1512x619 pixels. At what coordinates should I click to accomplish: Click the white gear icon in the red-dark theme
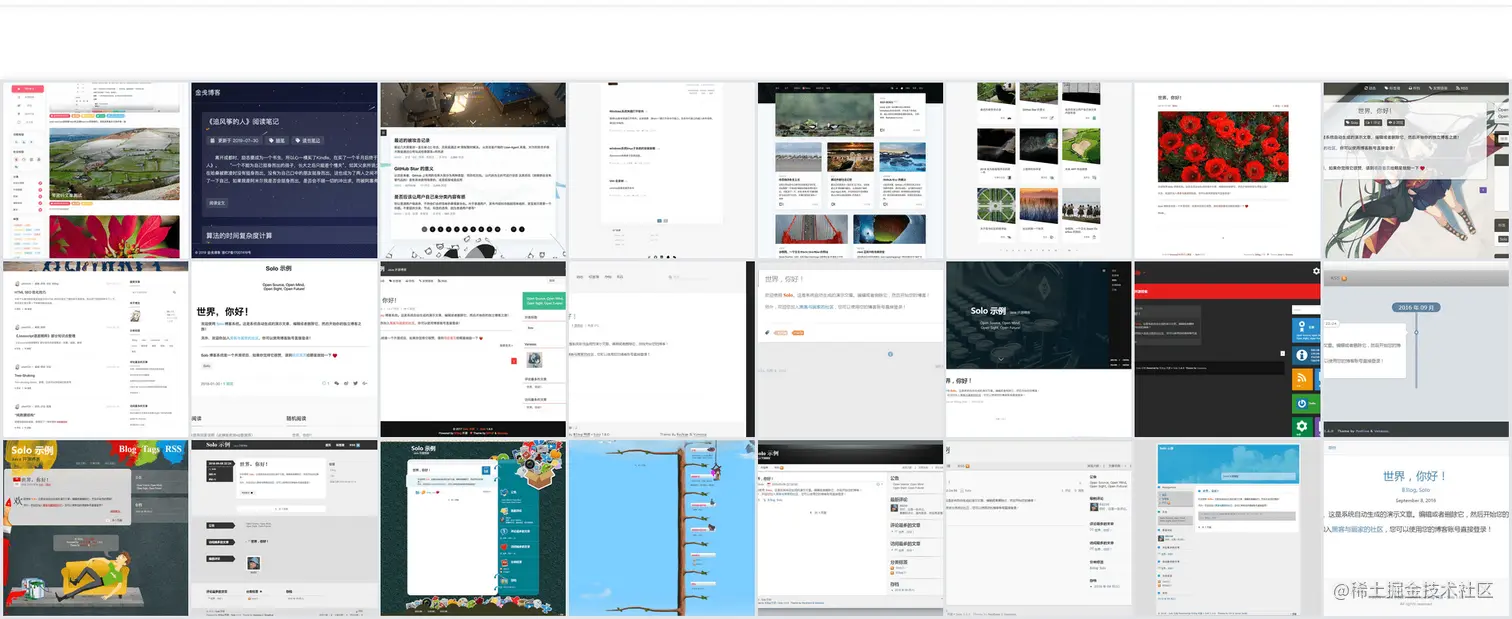[1316, 271]
